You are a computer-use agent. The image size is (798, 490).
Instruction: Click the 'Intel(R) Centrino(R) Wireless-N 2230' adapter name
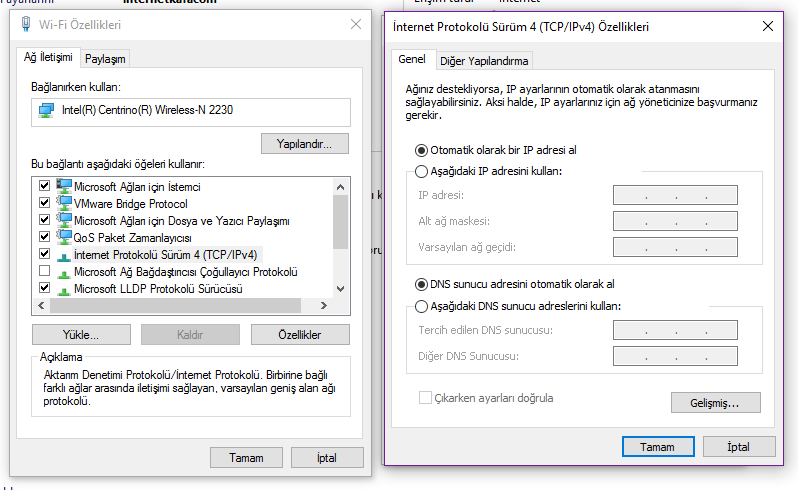point(148,110)
